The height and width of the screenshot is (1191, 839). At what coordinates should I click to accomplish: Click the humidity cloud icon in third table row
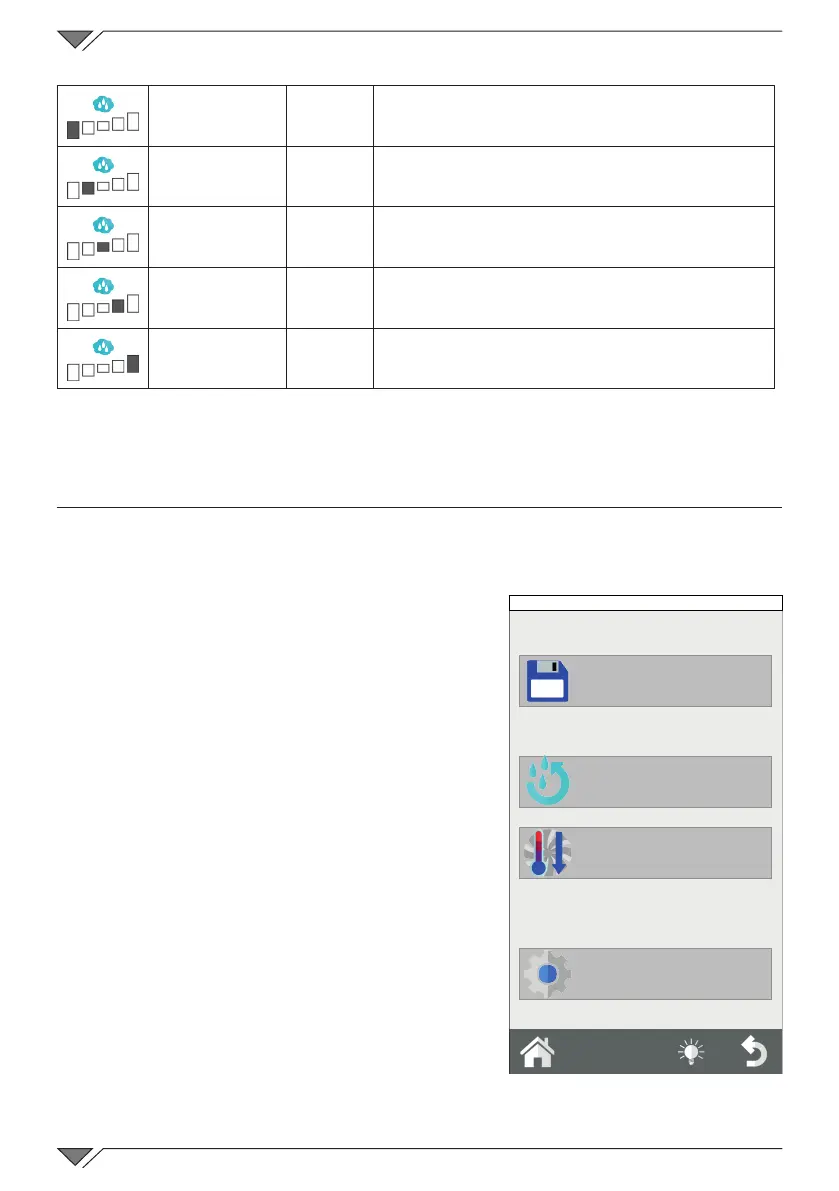[103, 225]
